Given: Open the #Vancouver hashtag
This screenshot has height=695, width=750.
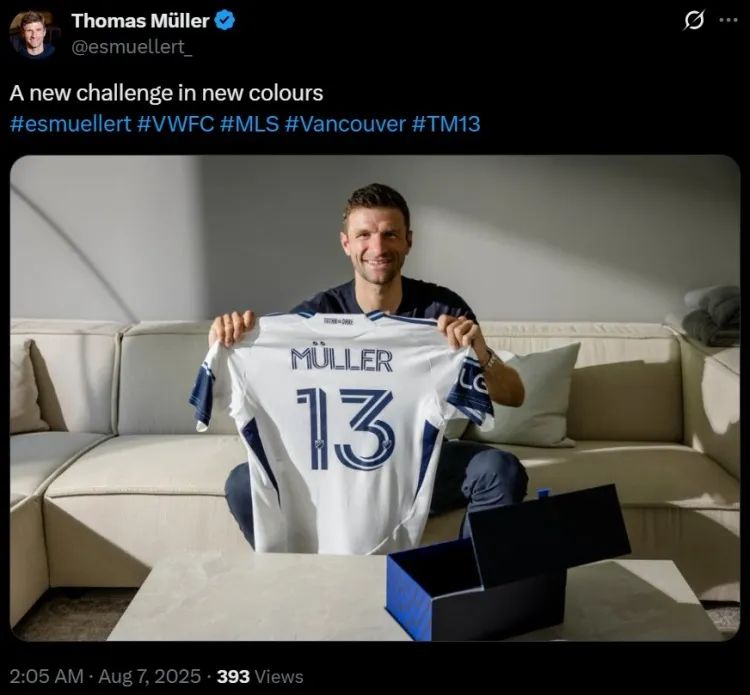Looking at the screenshot, I should point(345,124).
